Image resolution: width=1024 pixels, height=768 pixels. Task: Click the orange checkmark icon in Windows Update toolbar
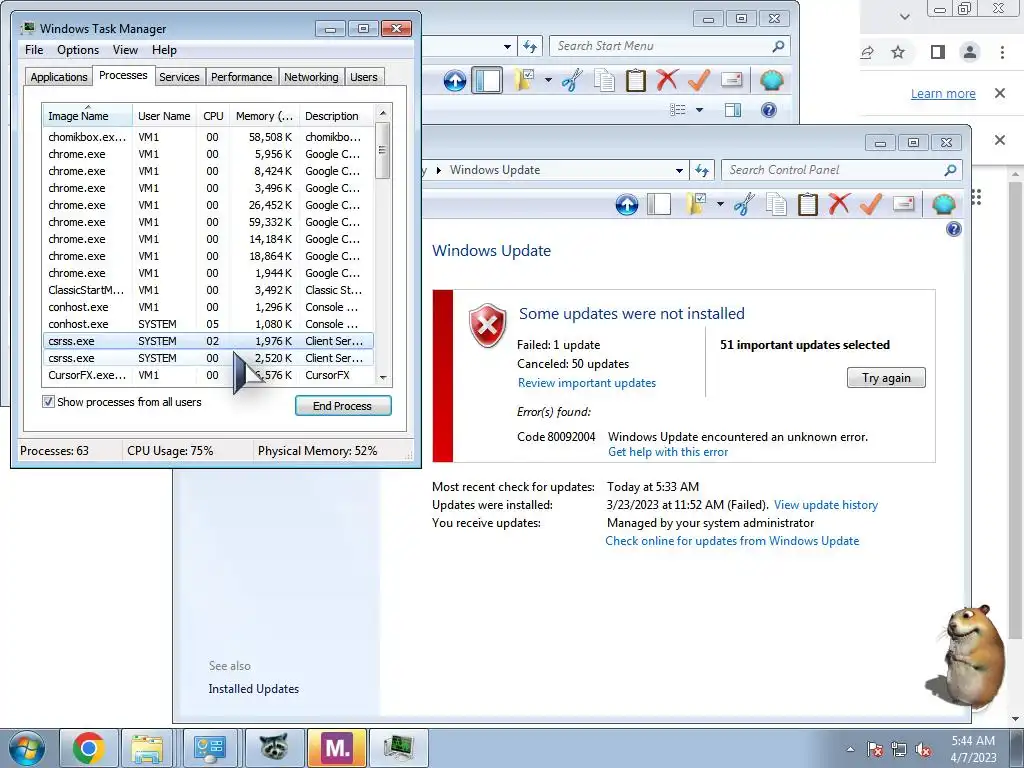coord(871,204)
